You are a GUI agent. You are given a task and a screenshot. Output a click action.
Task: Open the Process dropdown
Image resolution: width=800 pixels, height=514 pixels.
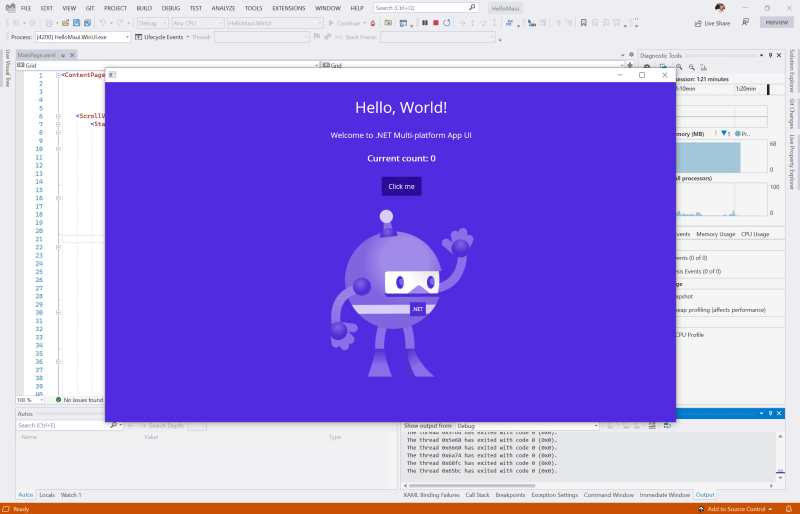pyautogui.click(x=83, y=37)
